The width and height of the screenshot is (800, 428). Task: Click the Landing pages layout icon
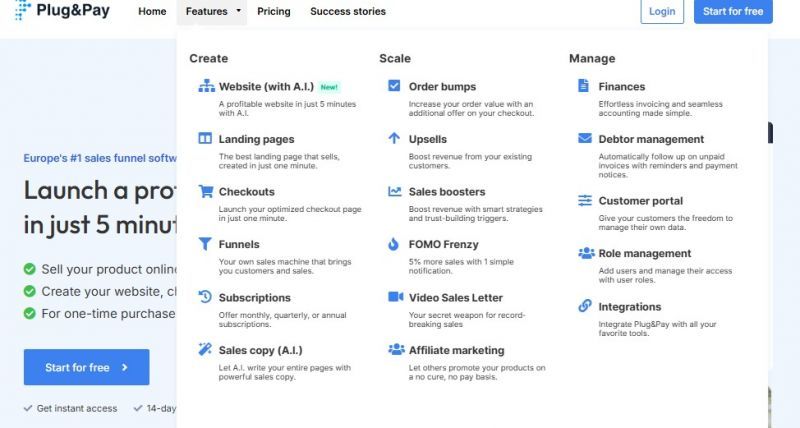(205, 139)
